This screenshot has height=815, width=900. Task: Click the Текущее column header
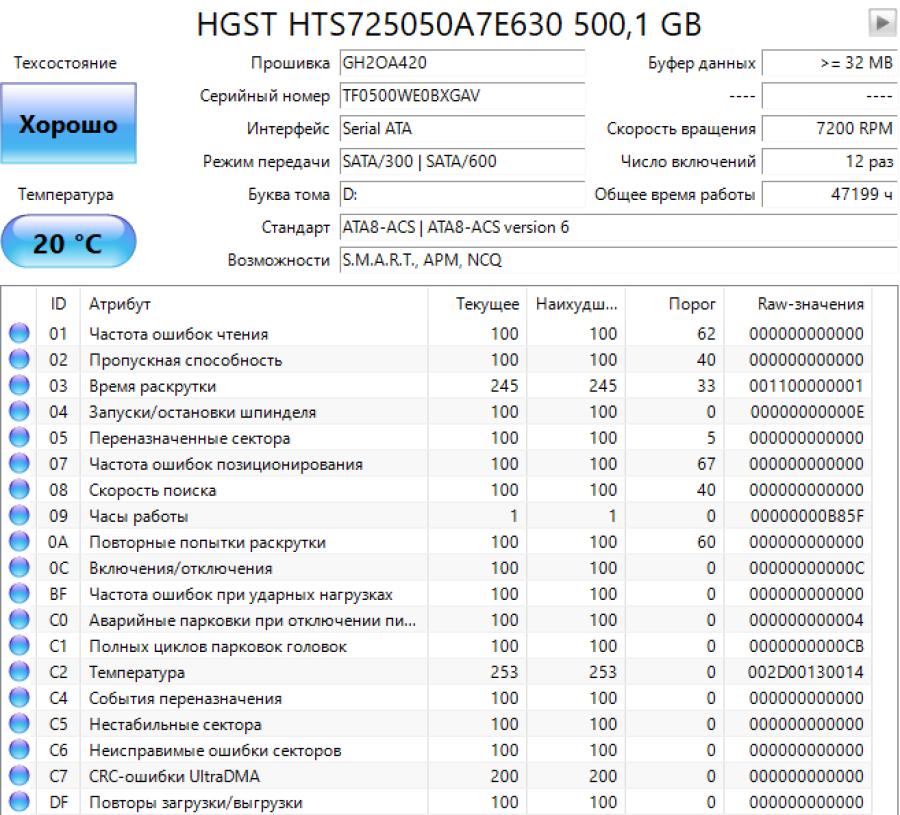click(x=487, y=304)
